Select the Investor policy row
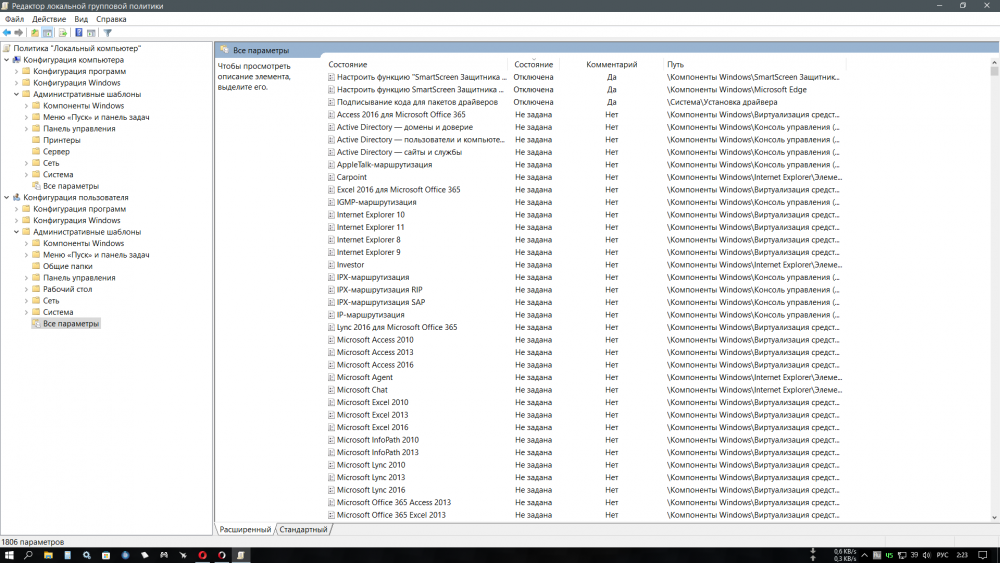The width and height of the screenshot is (1000, 563). click(350, 265)
